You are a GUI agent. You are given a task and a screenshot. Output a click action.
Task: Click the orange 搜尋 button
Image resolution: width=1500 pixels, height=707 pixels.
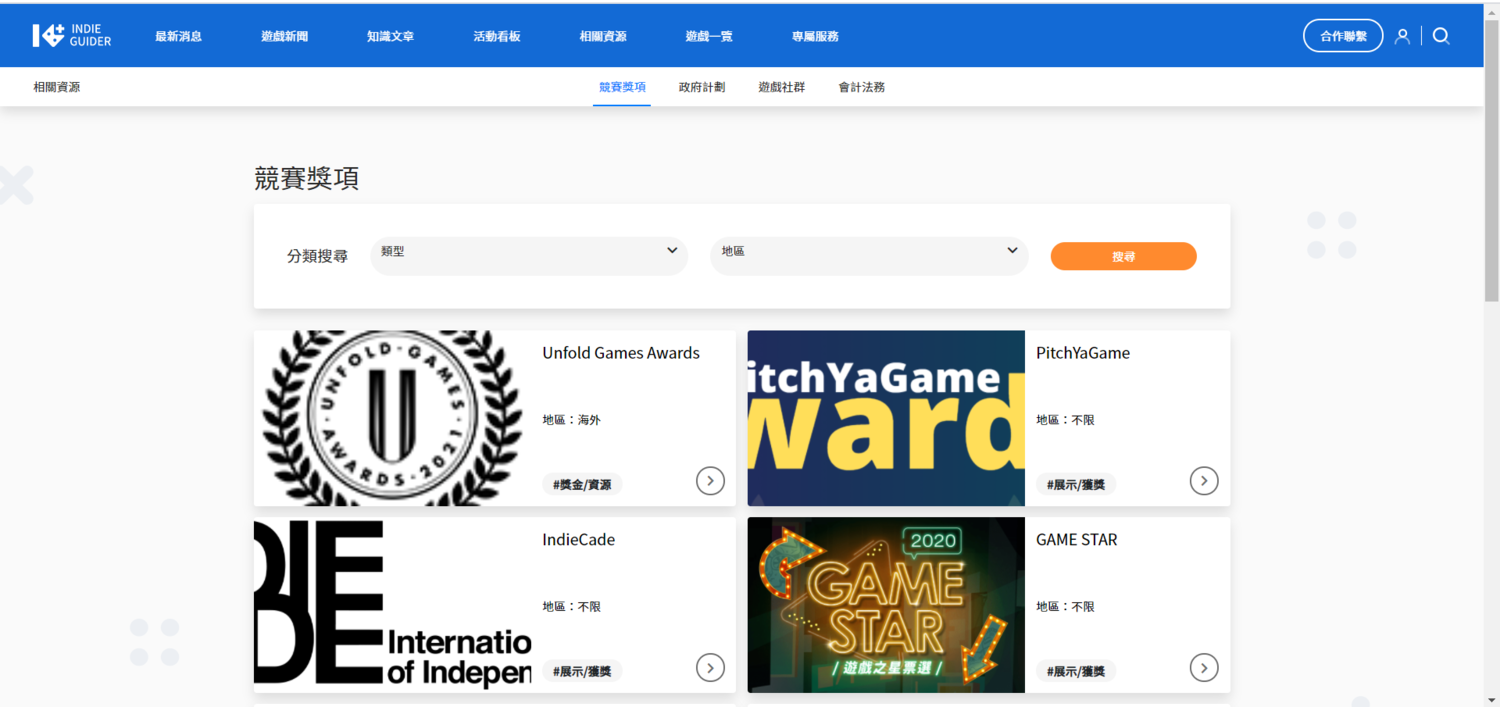1123,256
